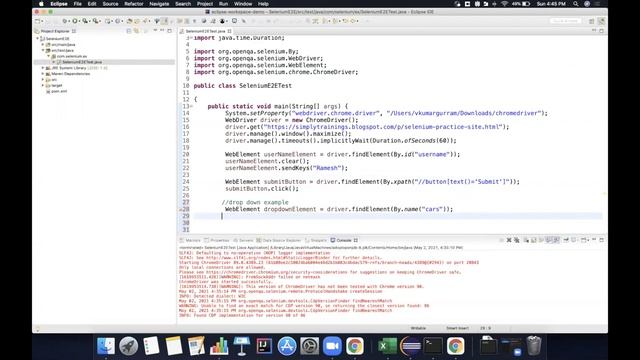Screen dimensions: 640x360
Task: Click the Quick Access search field
Action: (x=566, y=21)
